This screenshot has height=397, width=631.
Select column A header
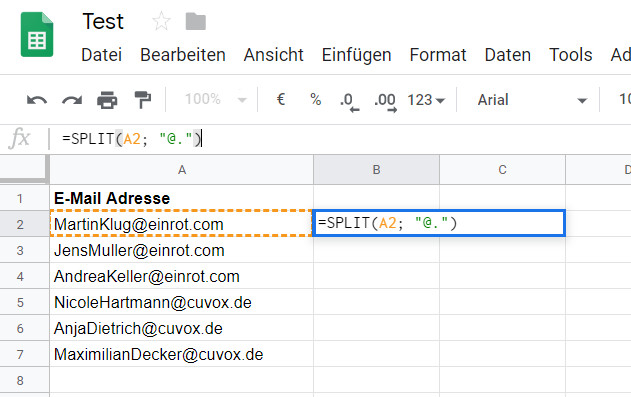tap(181, 170)
